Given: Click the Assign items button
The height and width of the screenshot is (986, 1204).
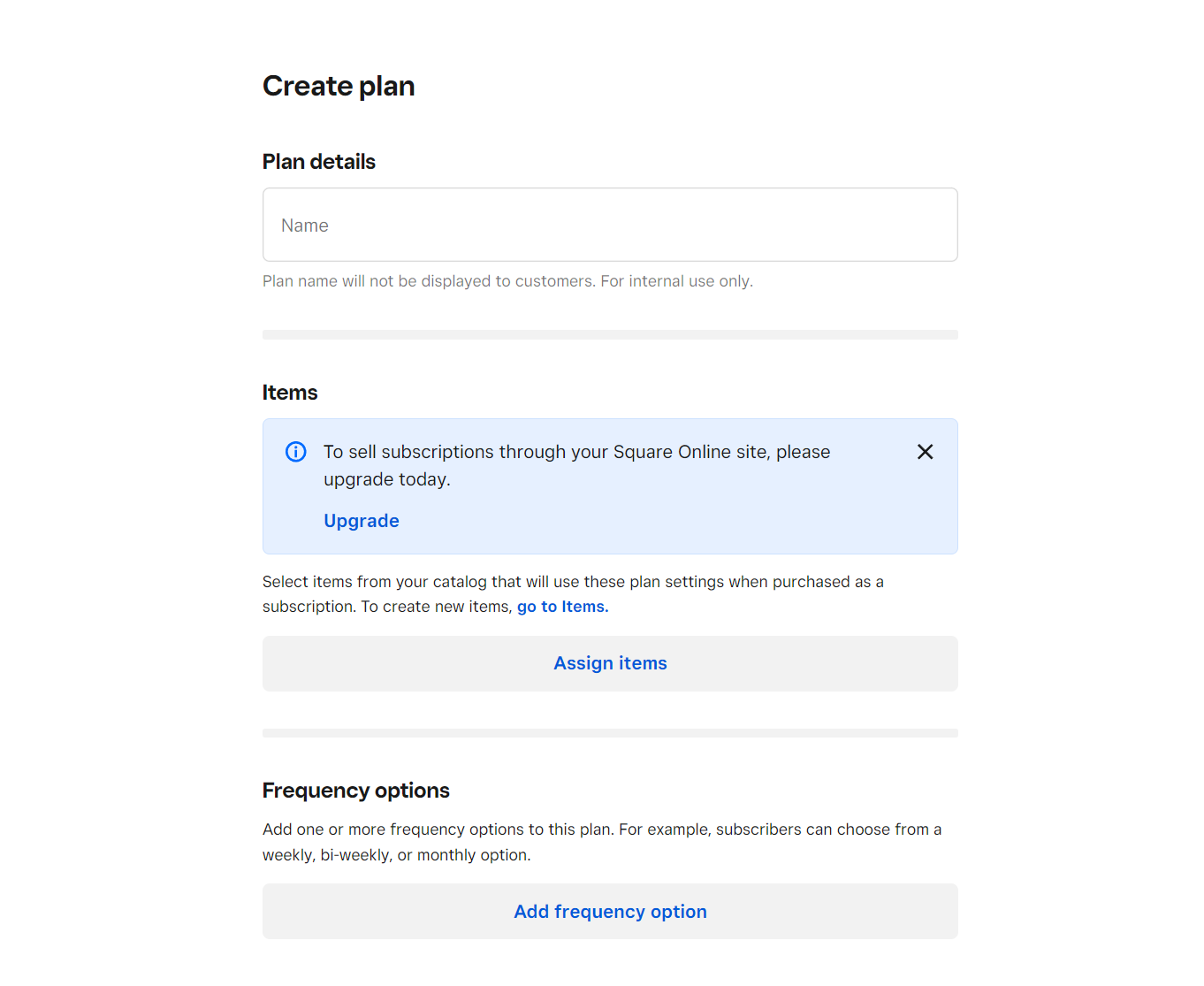Looking at the screenshot, I should click(x=610, y=663).
